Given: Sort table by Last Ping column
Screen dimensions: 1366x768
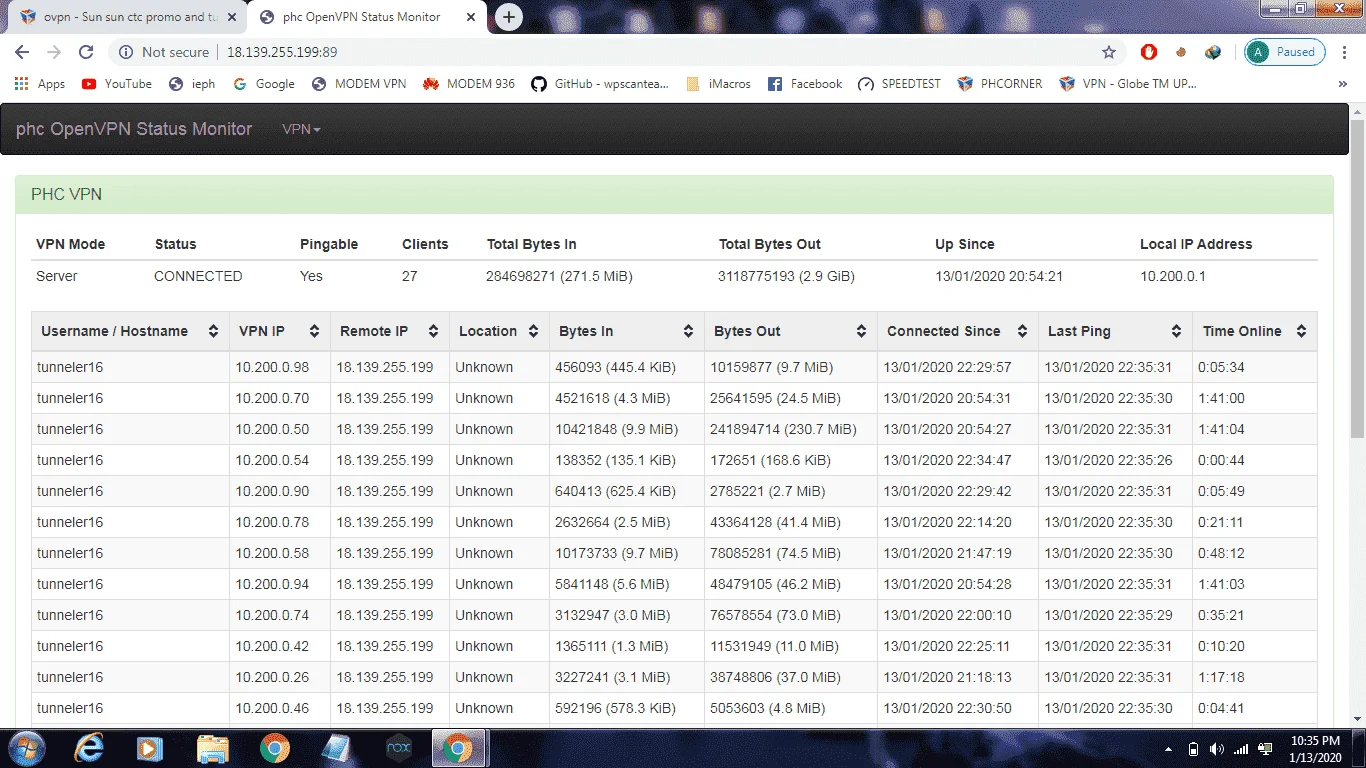Looking at the screenshot, I should [x=1115, y=331].
